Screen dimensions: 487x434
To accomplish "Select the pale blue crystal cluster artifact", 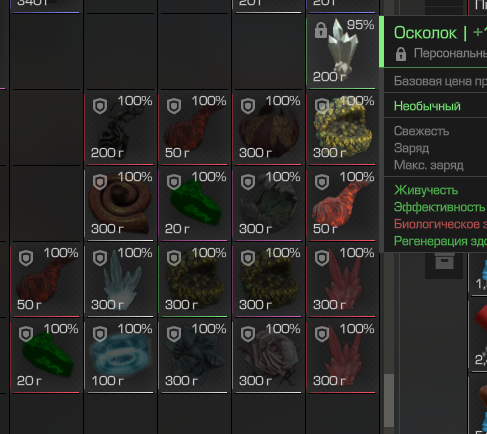I will pyautogui.click(x=120, y=279).
